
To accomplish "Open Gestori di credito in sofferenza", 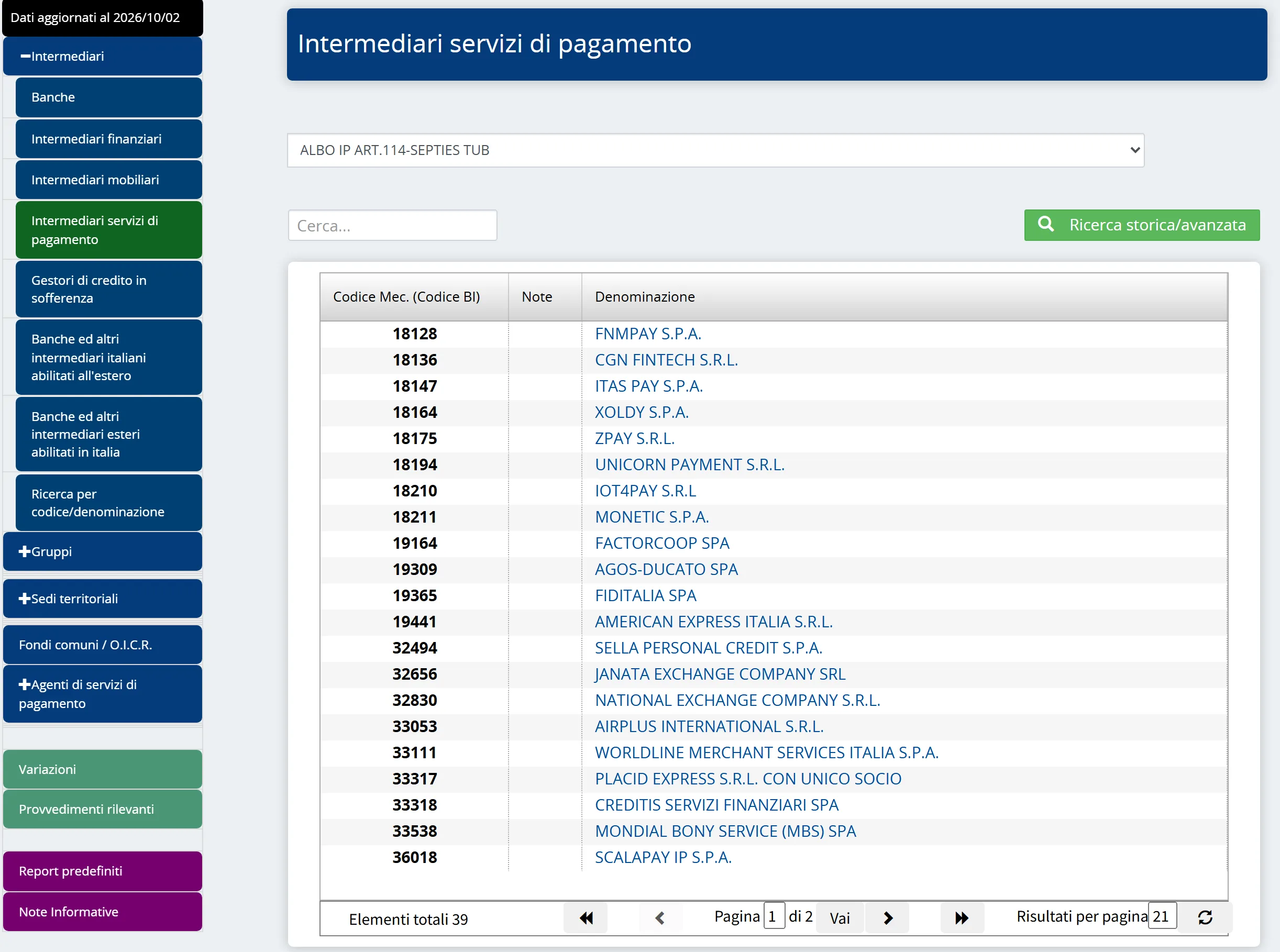I will (109, 289).
